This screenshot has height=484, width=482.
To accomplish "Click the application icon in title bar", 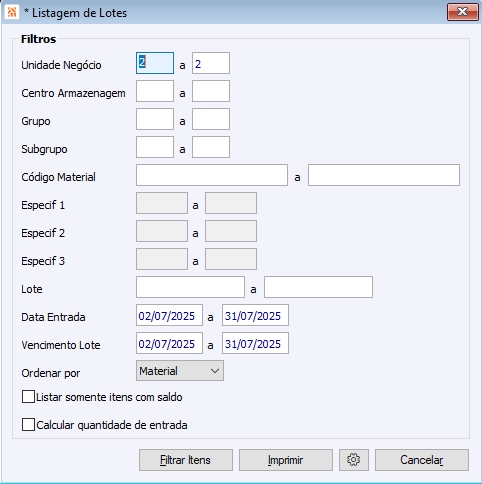I will coord(12,13).
